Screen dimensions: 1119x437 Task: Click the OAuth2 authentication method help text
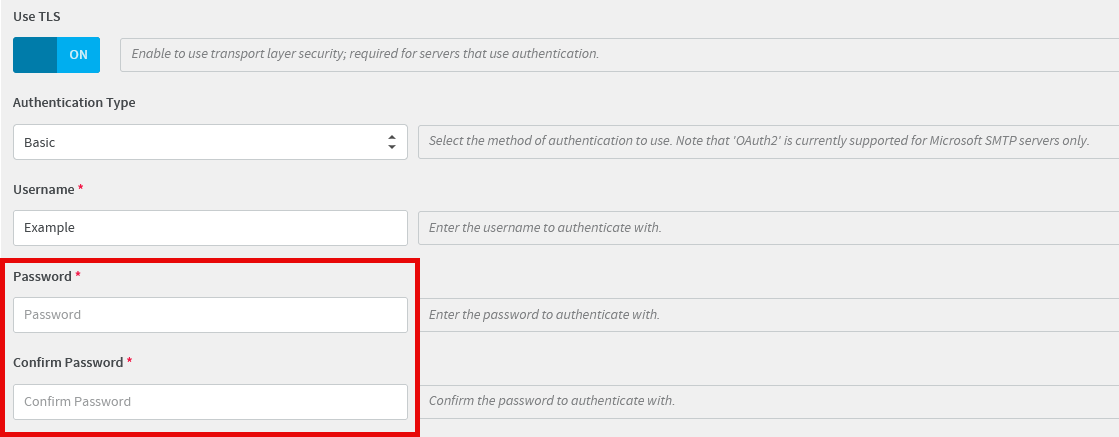(x=759, y=141)
